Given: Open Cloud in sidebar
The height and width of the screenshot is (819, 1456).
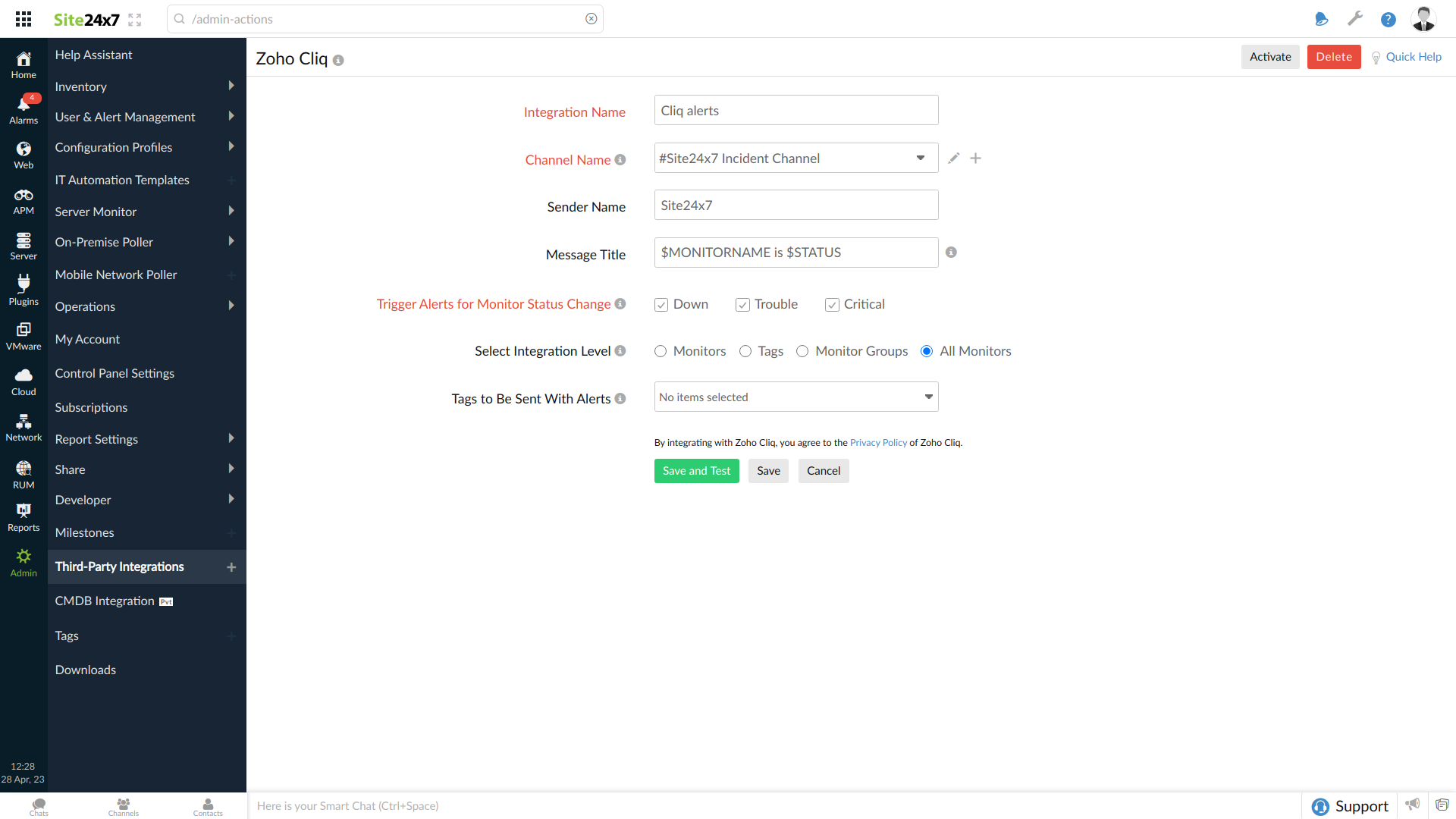Looking at the screenshot, I should [x=24, y=382].
